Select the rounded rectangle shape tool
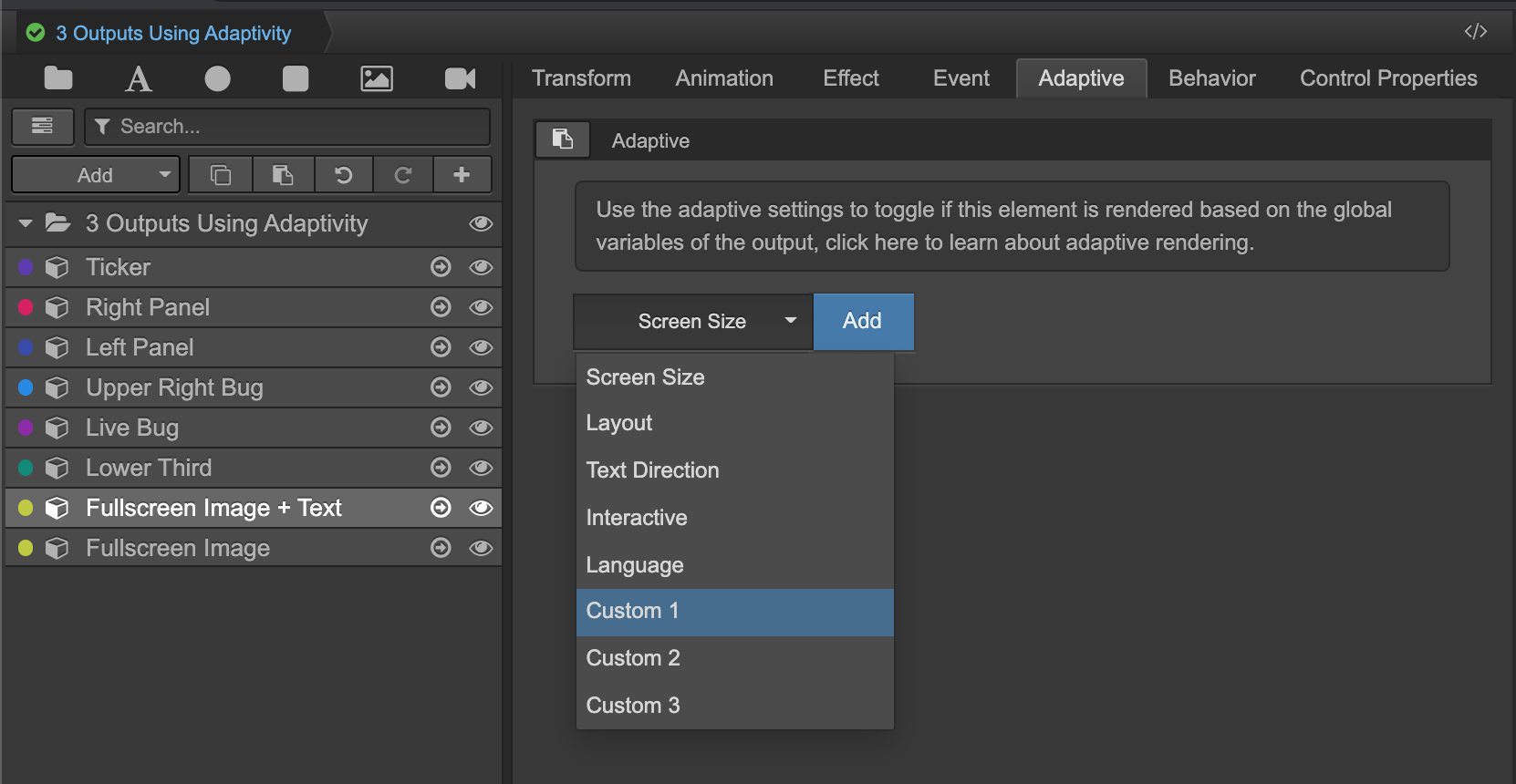 (x=296, y=79)
